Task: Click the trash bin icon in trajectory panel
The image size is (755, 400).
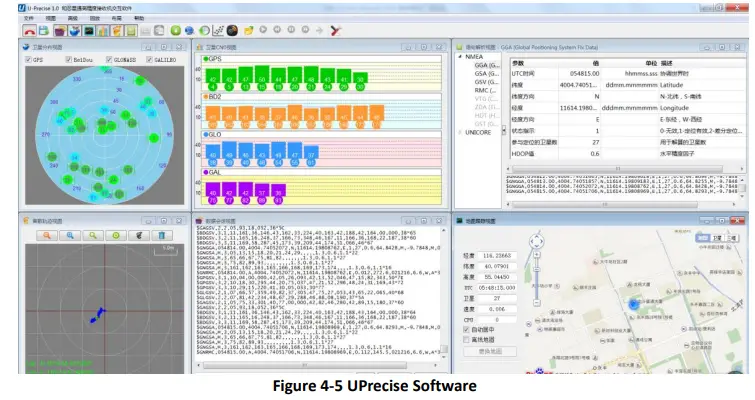Action: click(162, 235)
